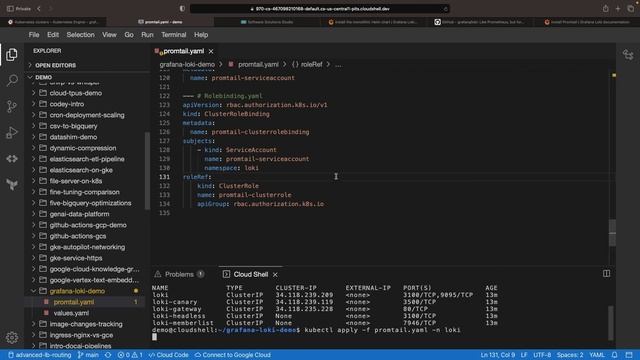Click Connect to Google Cloud
640x360 pixels.
232,355
